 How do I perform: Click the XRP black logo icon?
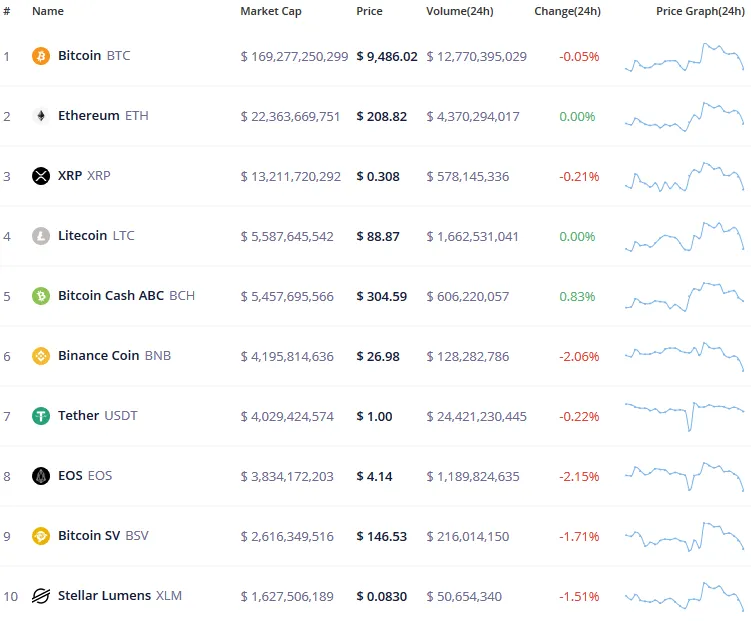[41, 176]
